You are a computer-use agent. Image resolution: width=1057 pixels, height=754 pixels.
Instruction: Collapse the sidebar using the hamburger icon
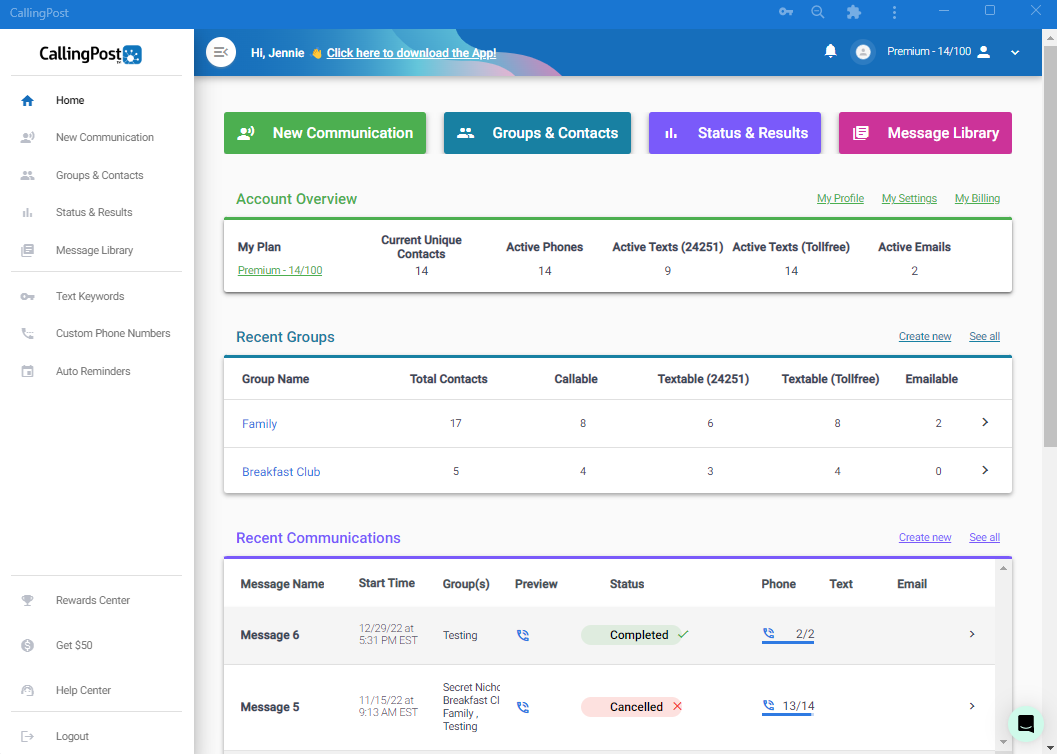click(220, 51)
